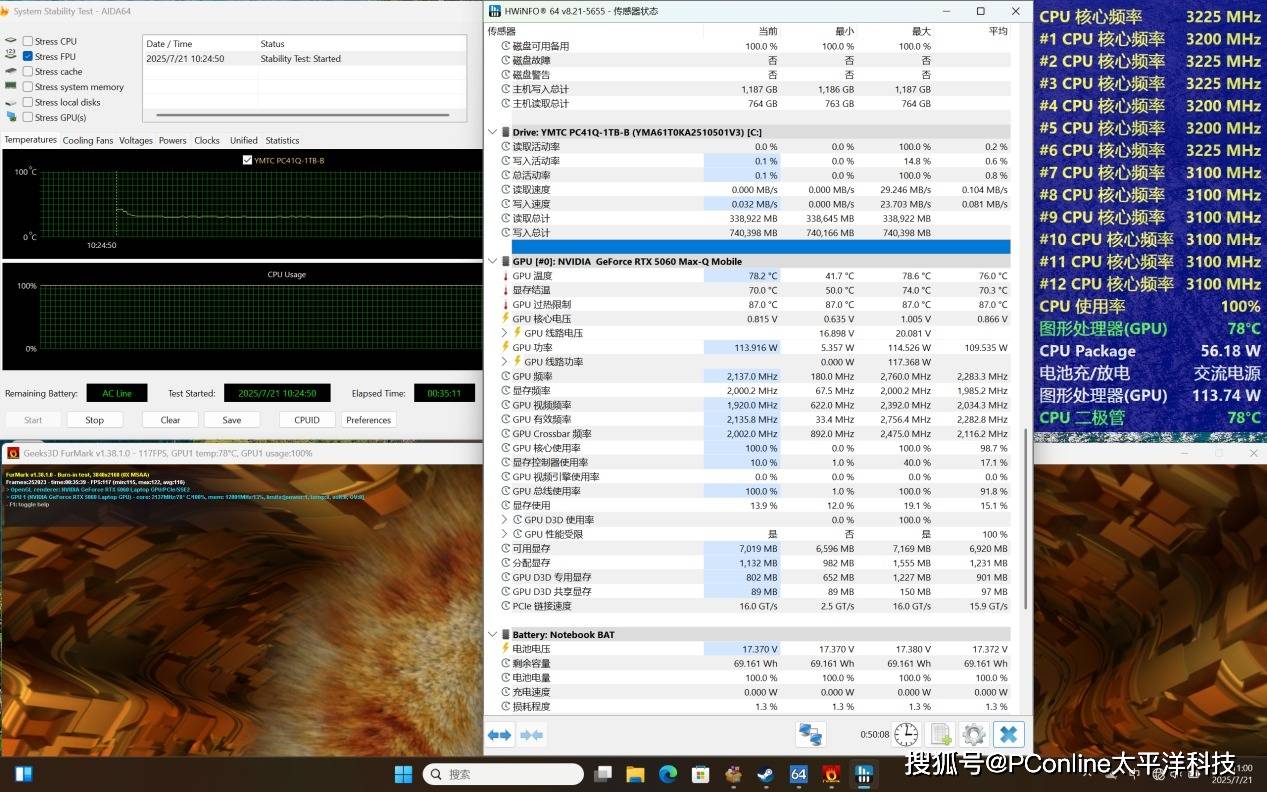Open HWiNFO sensor settings gear icon
The image size is (1267, 792).
[974, 735]
